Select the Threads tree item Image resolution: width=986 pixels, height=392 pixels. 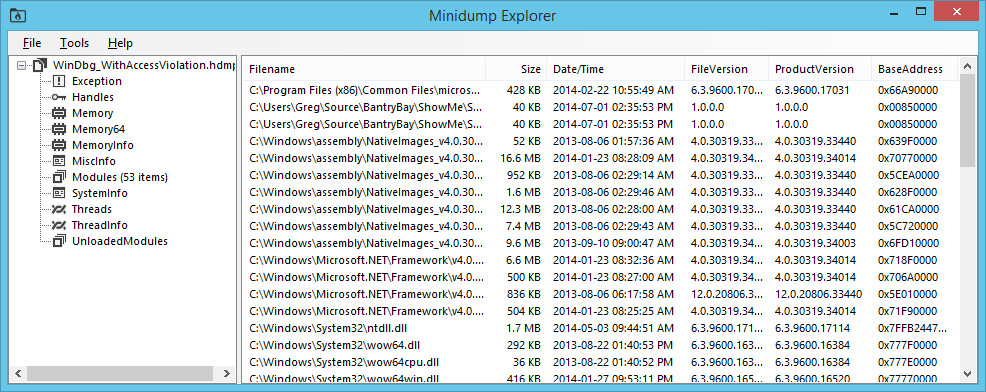click(92, 209)
